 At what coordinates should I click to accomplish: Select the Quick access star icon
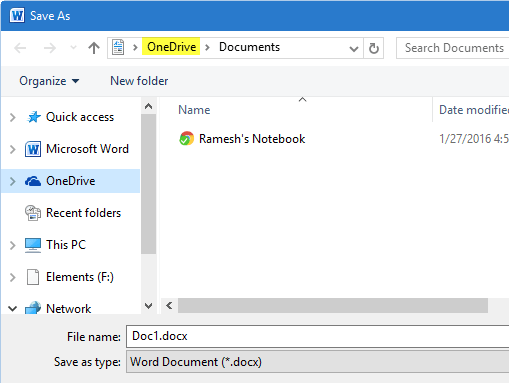click(x=33, y=117)
